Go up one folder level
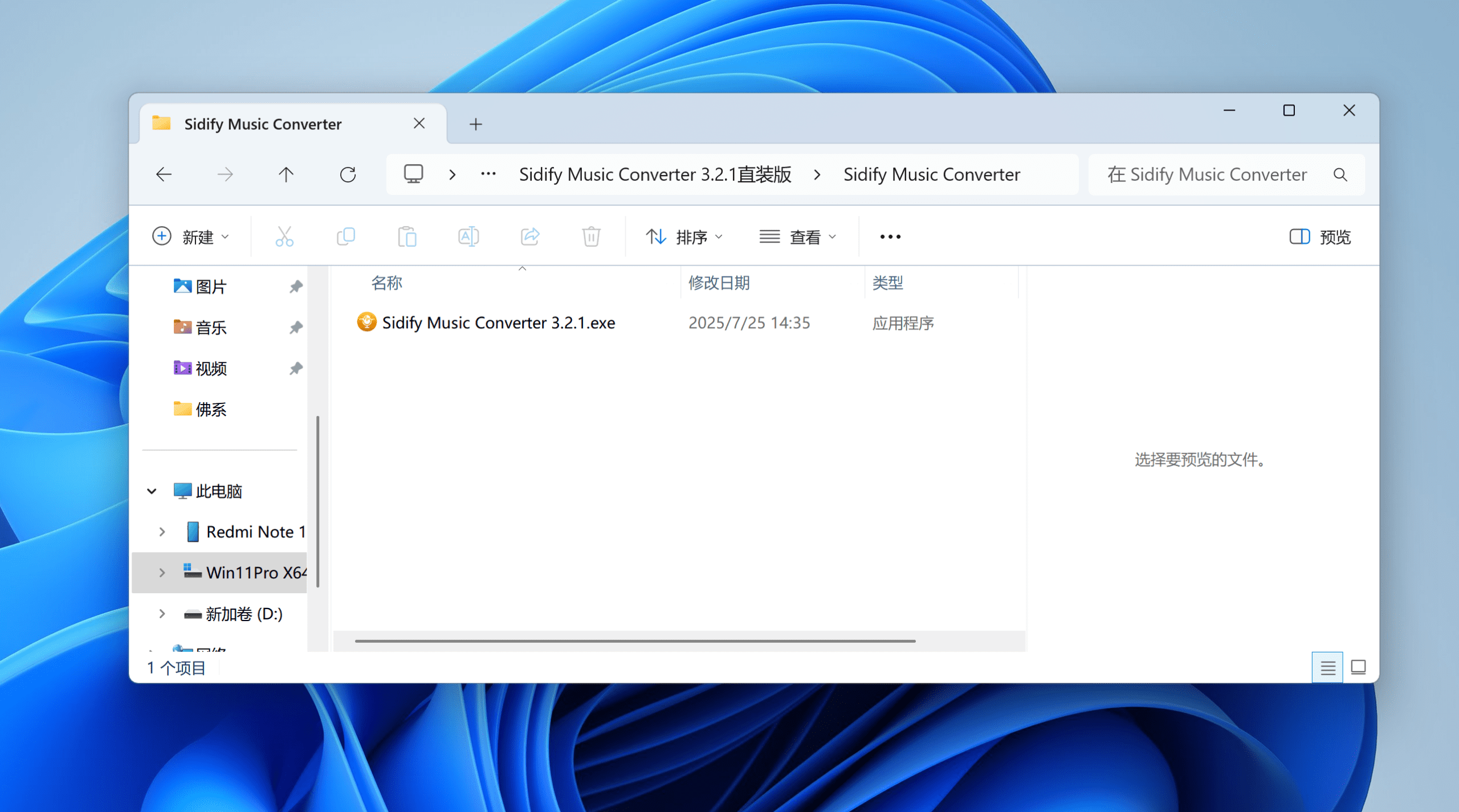1459x812 pixels. pos(286,174)
